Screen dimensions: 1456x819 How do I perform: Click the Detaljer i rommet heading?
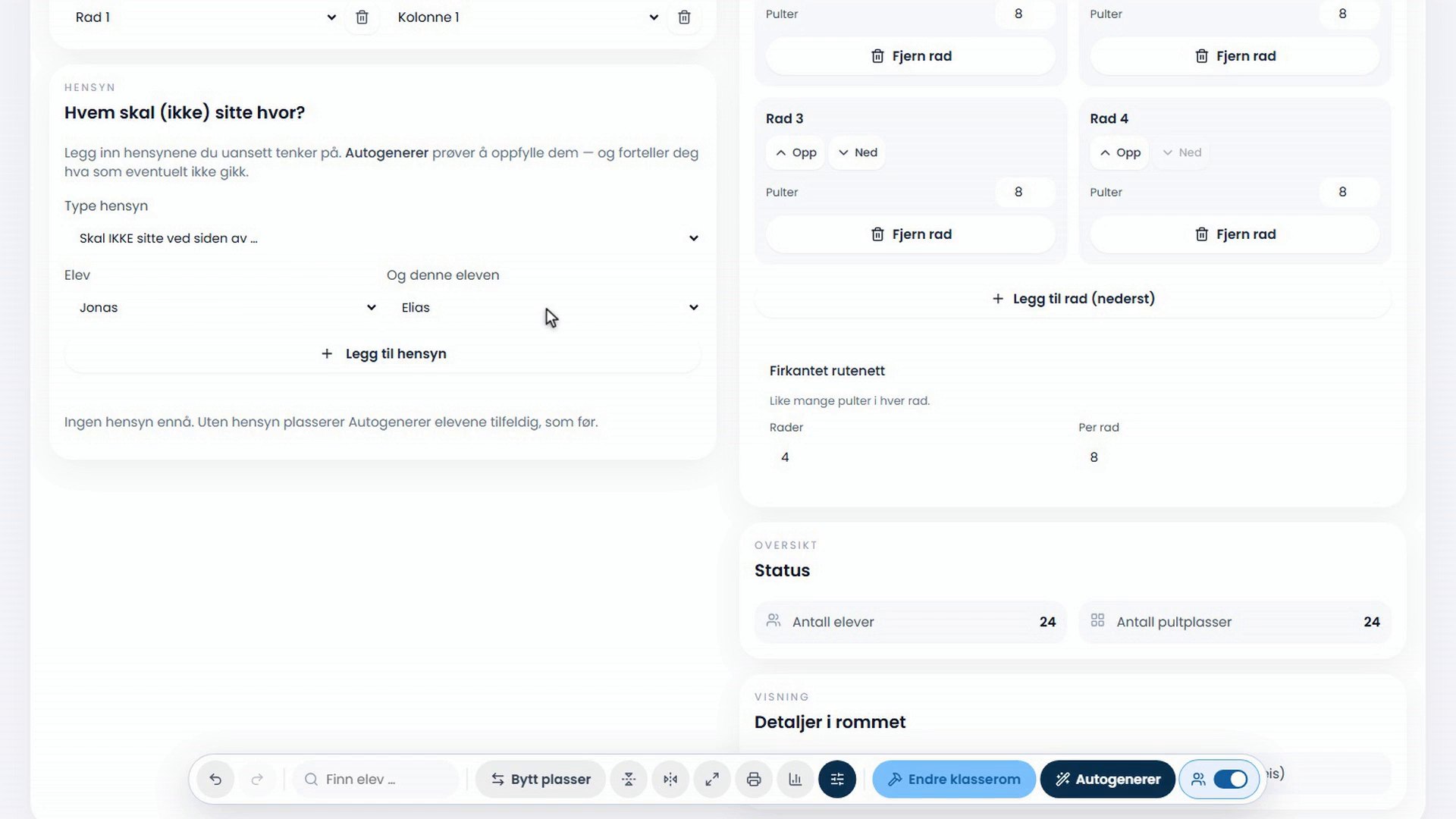click(830, 722)
